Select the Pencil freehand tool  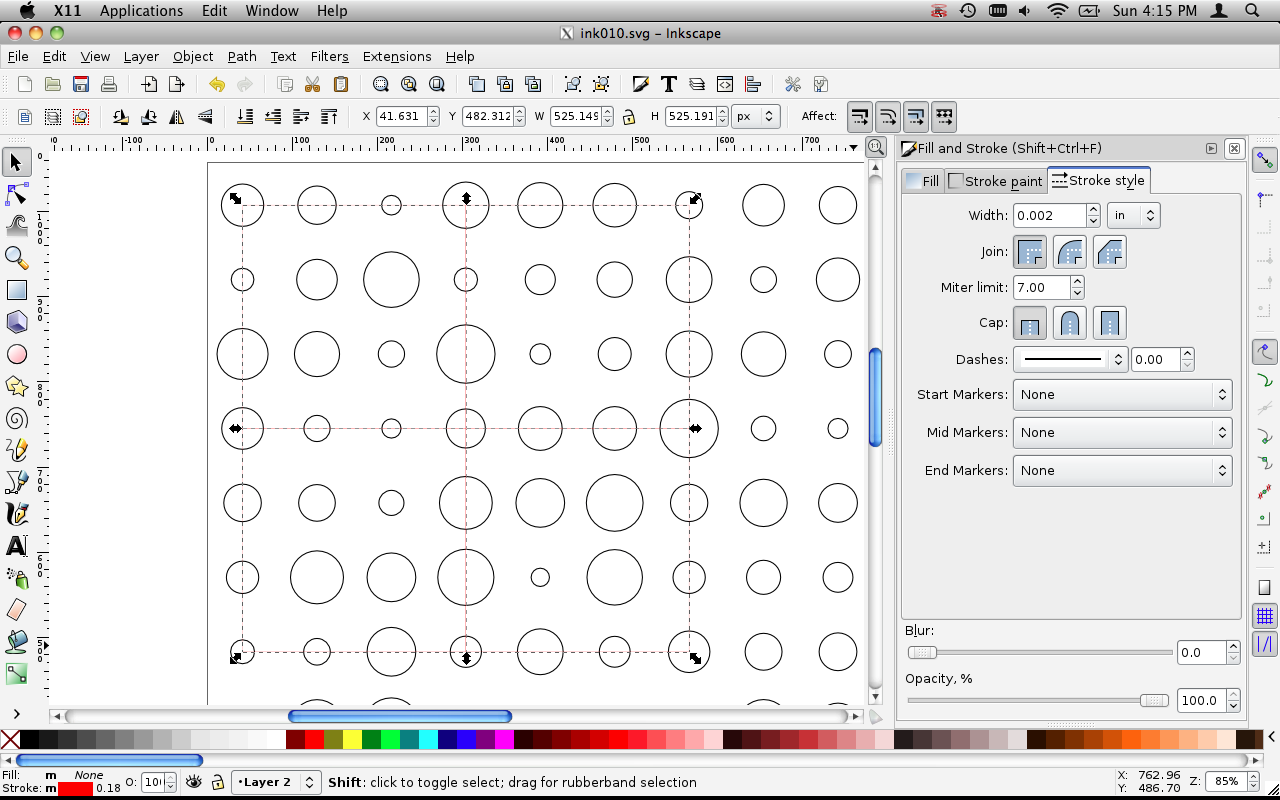(x=17, y=450)
